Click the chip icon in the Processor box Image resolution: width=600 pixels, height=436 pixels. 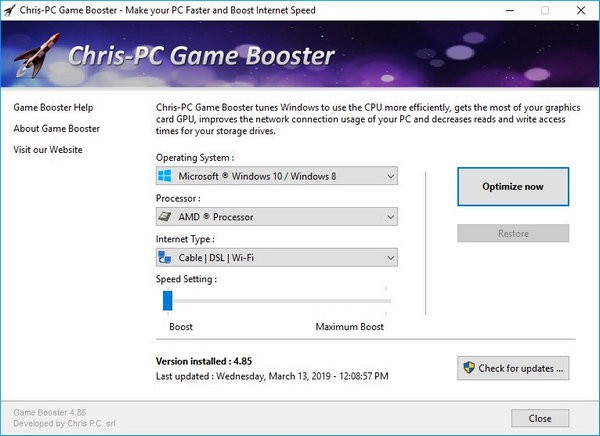point(165,217)
